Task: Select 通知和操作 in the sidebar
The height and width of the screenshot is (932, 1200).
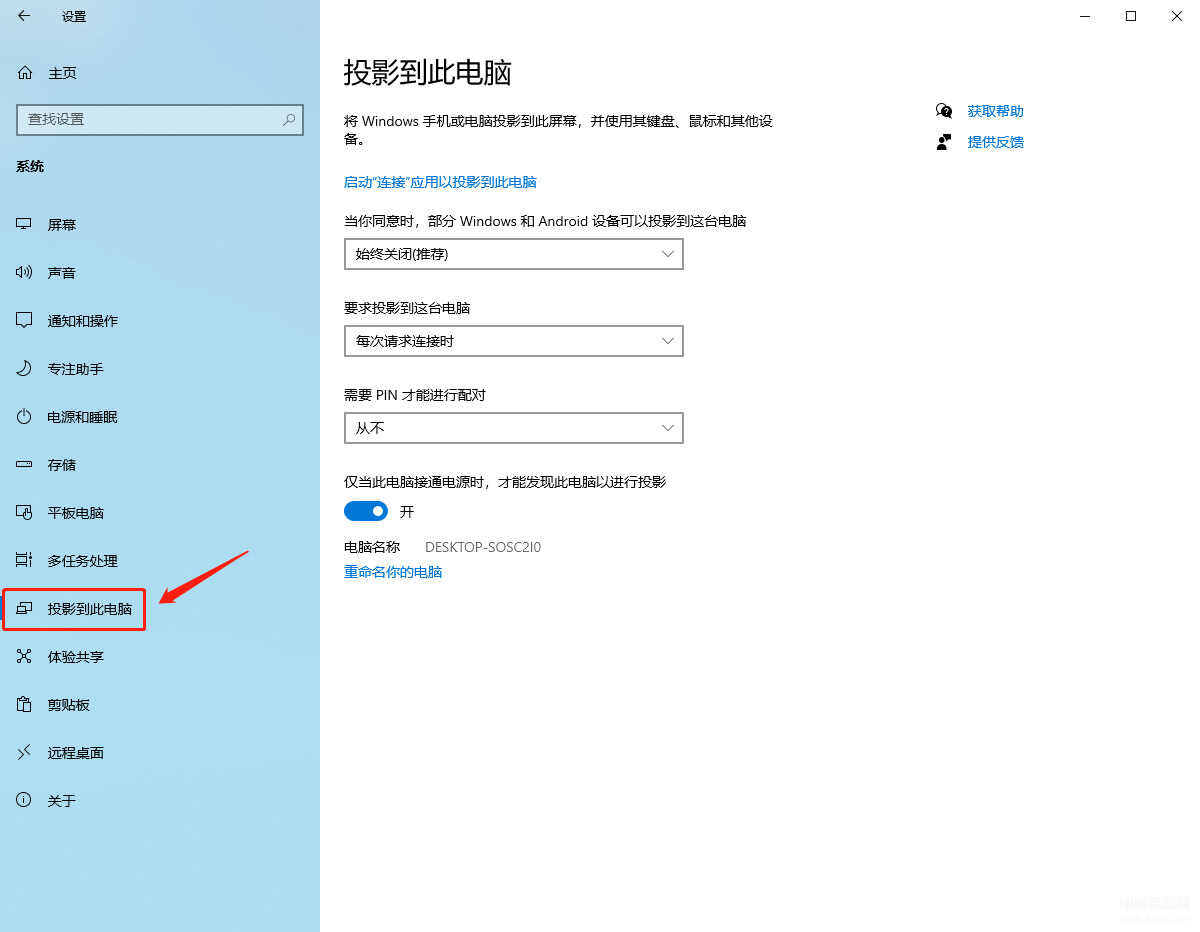Action: [82, 321]
